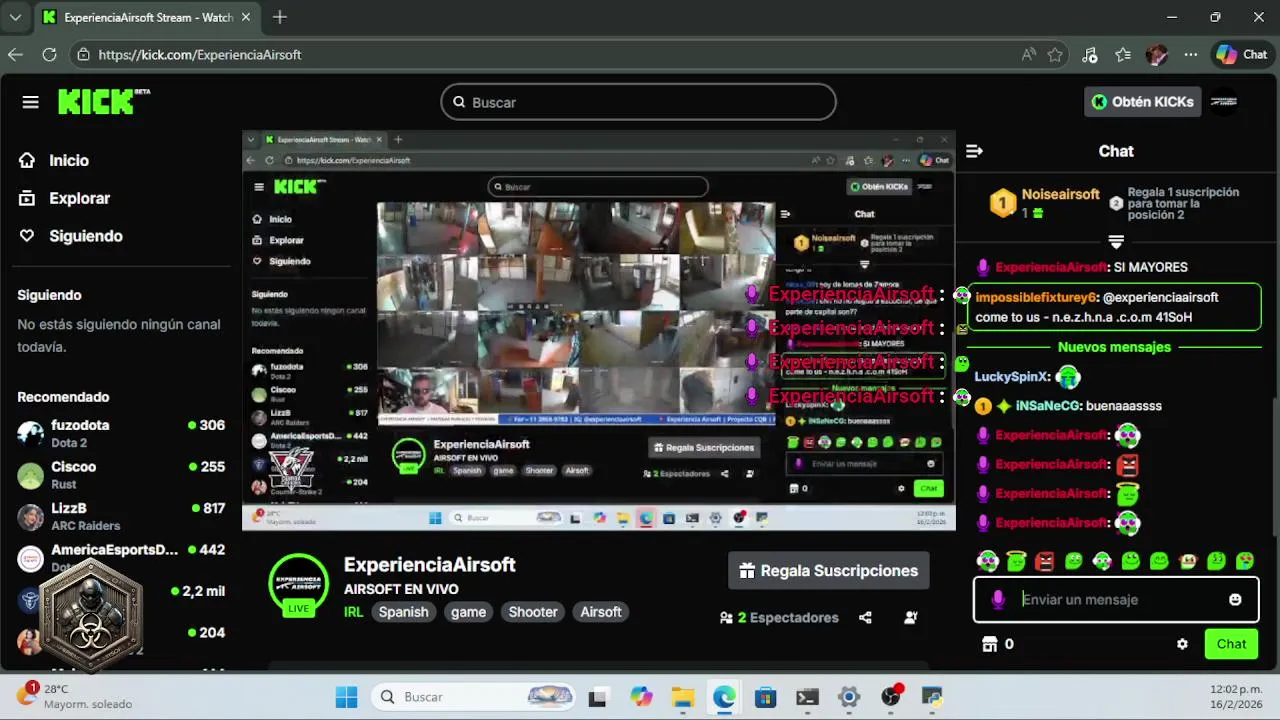The image size is (1280, 720).
Task: Select the Spanish tag
Action: (403, 612)
